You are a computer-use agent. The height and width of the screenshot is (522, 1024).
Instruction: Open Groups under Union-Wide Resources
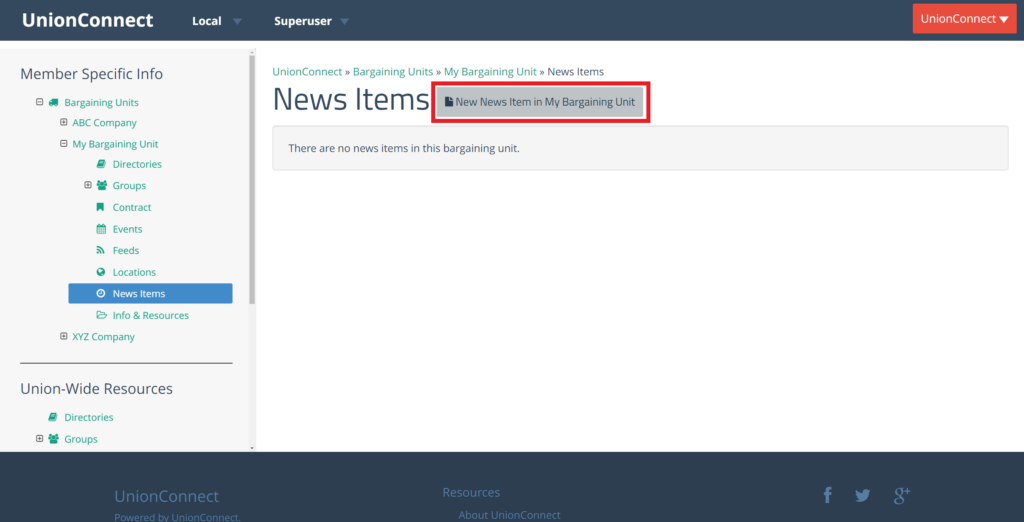tap(81, 439)
